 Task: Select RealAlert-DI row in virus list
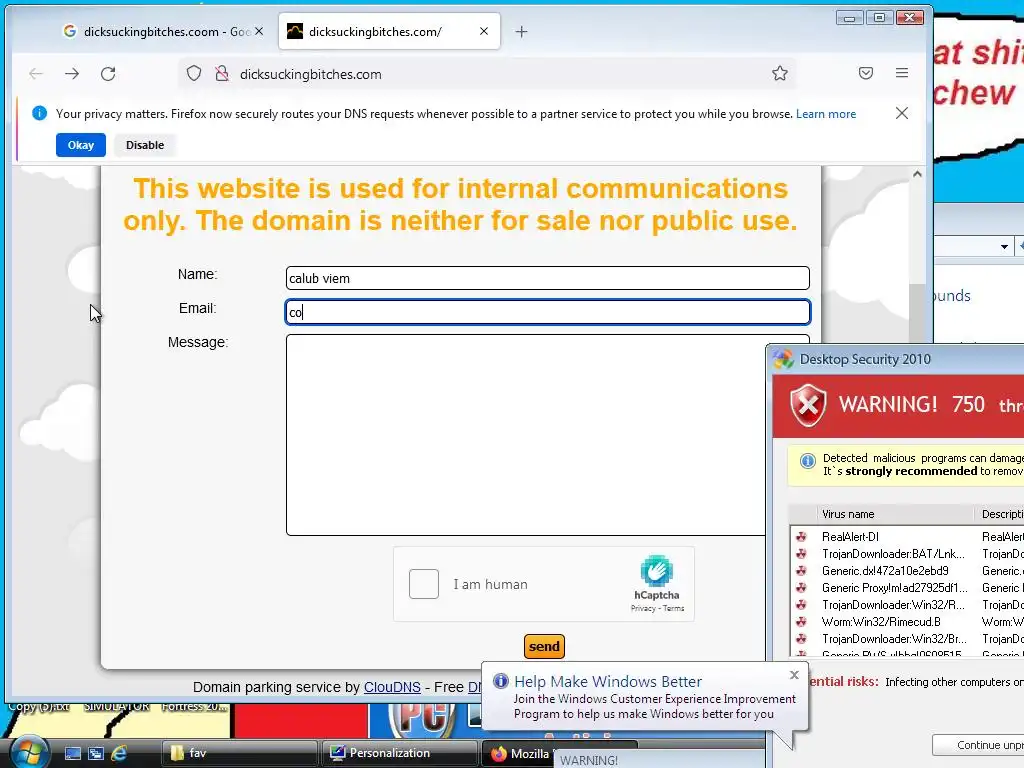point(906,537)
